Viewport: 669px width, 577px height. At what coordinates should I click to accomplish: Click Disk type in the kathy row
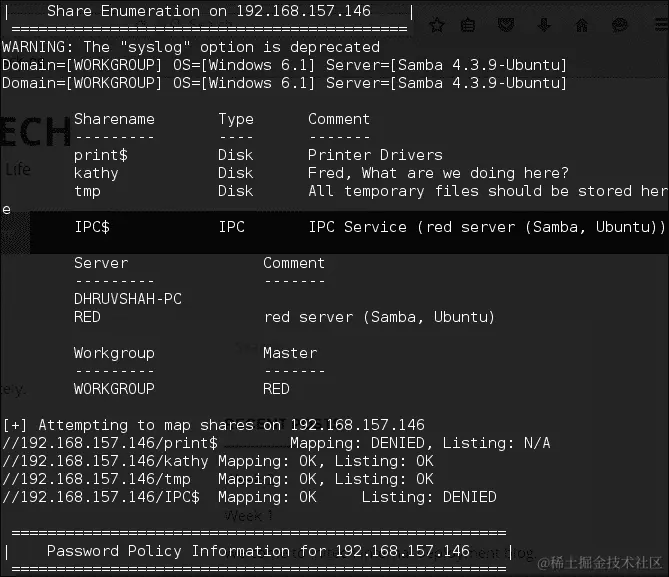coord(236,173)
